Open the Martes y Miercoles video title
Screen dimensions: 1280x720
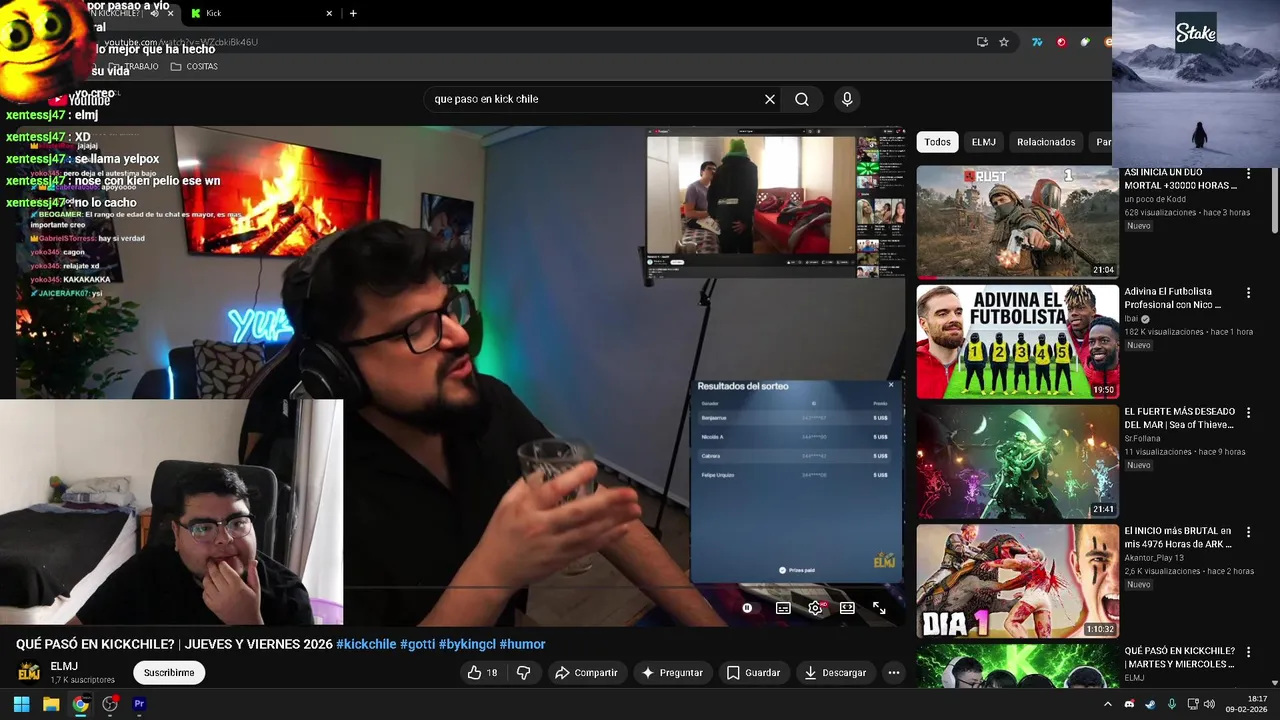pyautogui.click(x=1180, y=657)
